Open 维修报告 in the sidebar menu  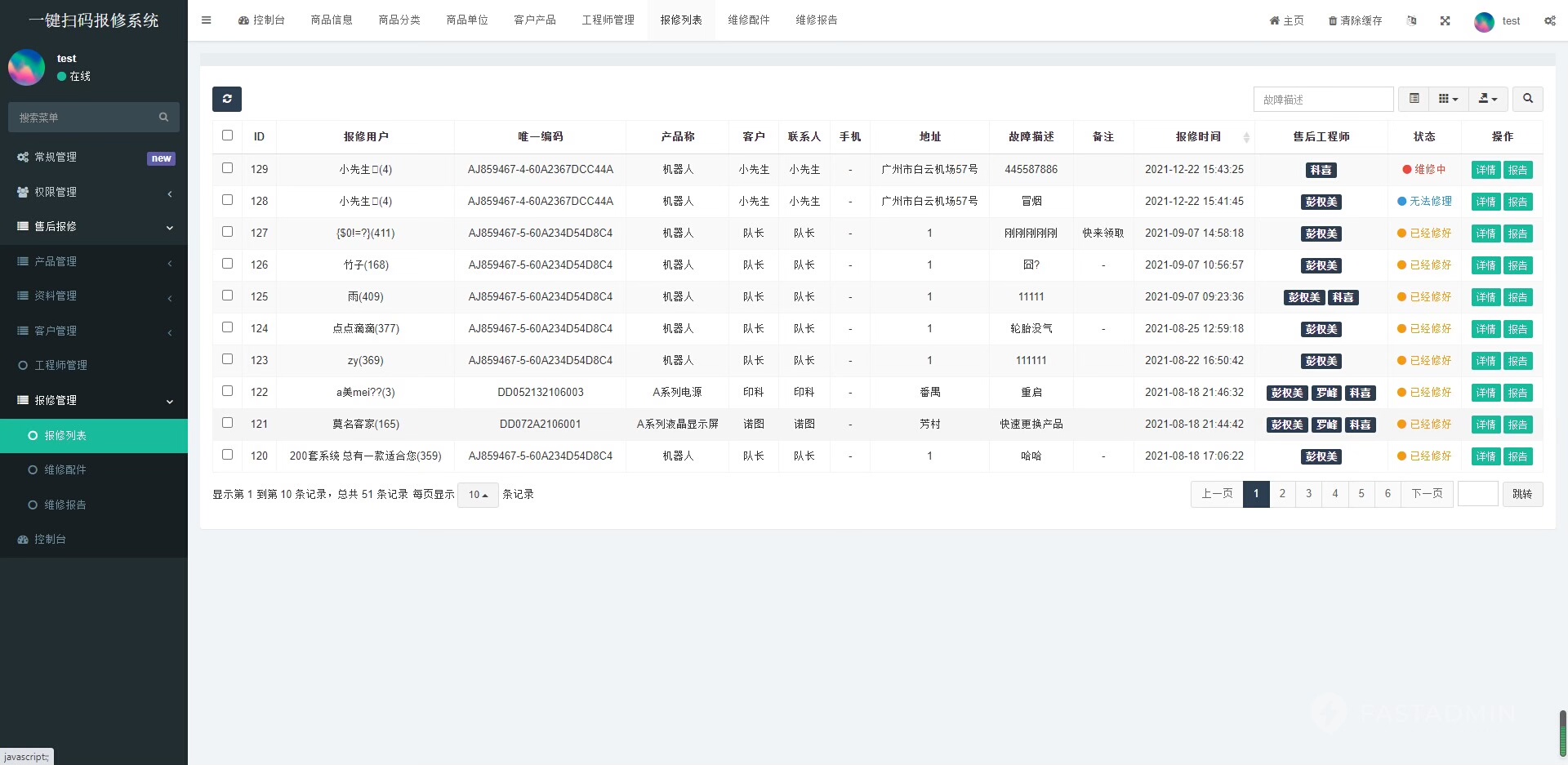coord(65,505)
